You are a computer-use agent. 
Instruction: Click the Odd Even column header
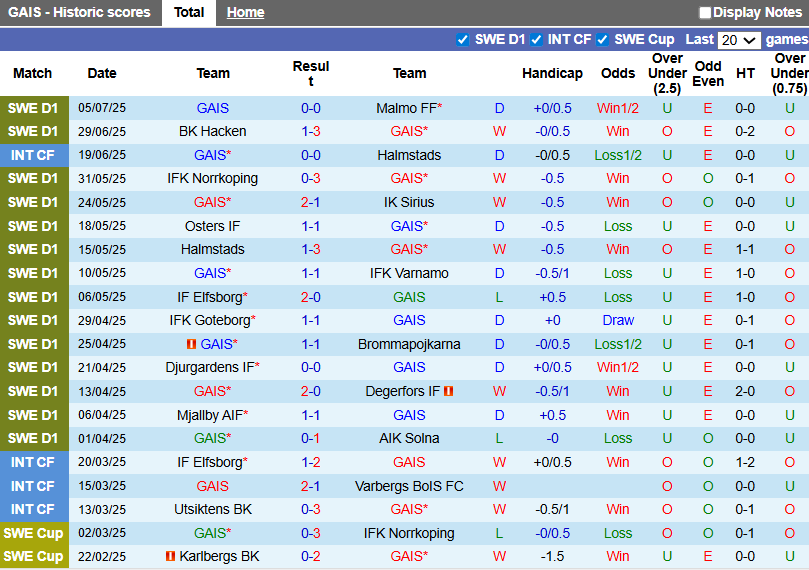pos(708,73)
